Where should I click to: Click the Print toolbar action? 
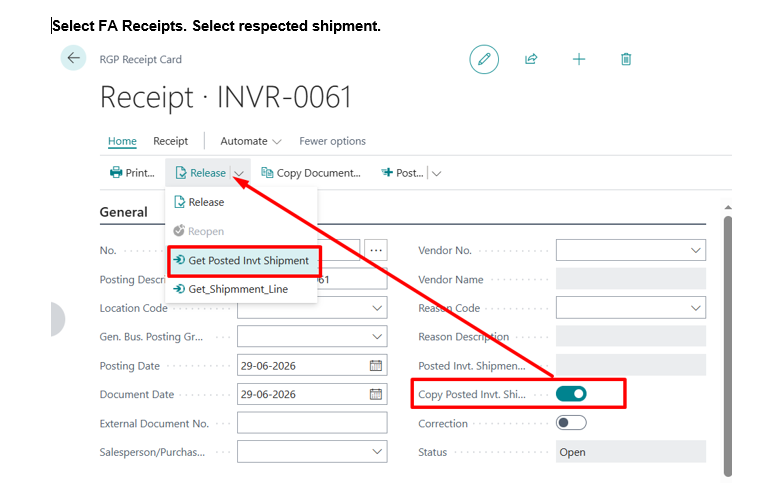point(132,173)
